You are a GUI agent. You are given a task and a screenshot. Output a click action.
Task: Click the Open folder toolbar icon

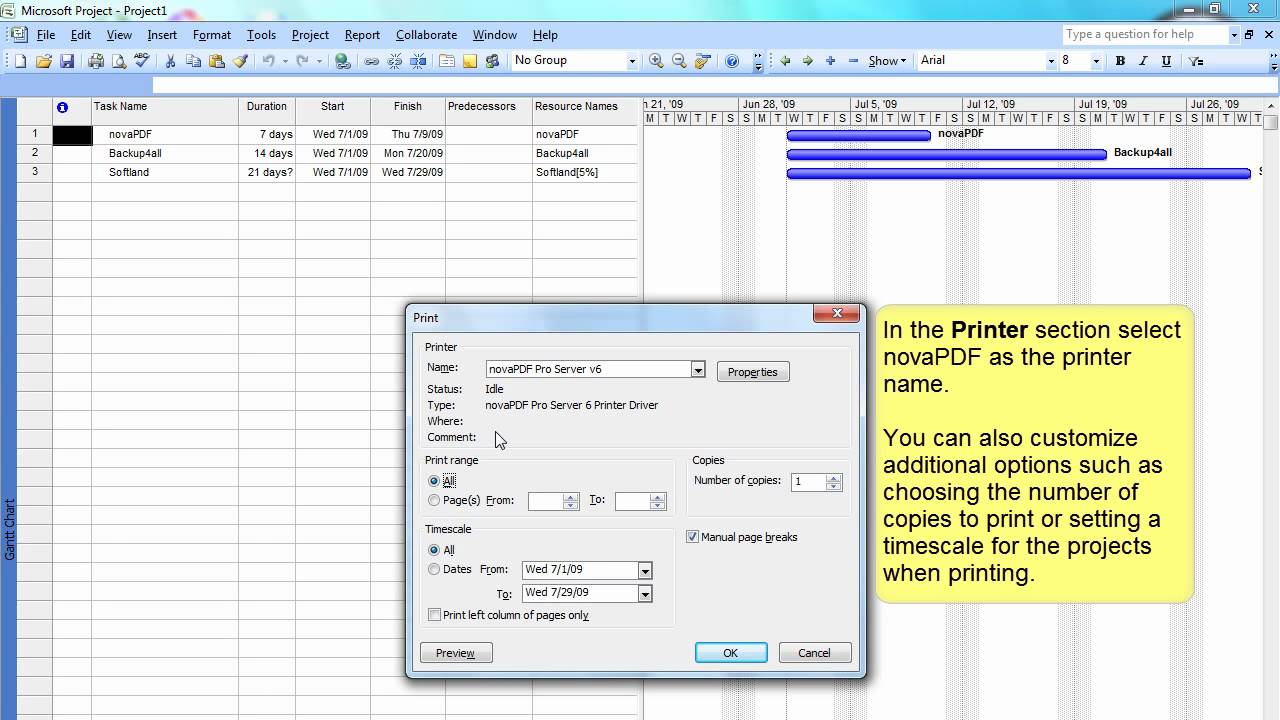coord(44,61)
